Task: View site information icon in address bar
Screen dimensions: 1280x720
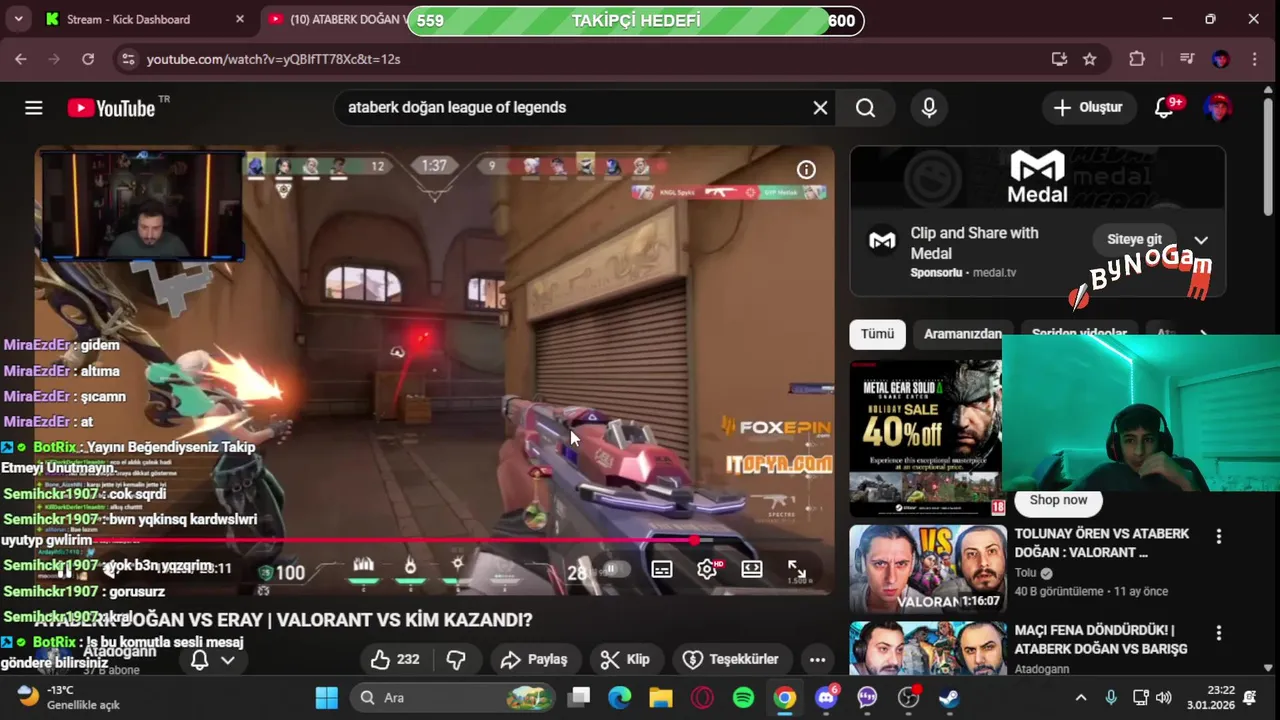Action: (127, 59)
